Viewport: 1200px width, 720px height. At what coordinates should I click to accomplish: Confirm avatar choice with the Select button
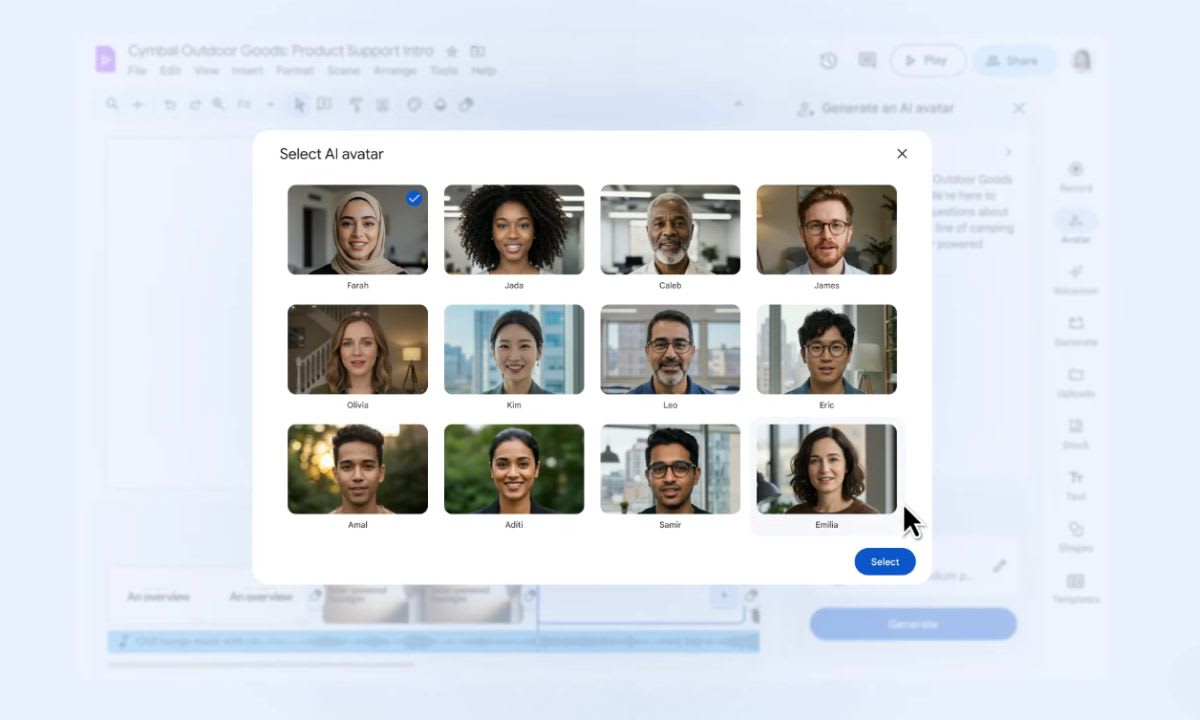(884, 561)
